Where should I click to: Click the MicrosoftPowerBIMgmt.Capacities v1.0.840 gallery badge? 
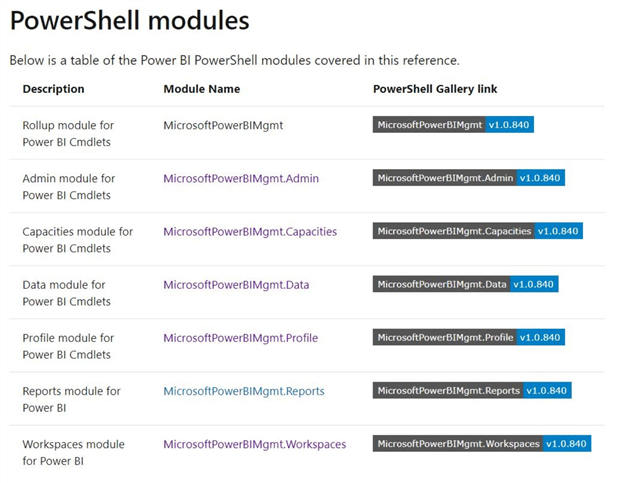click(477, 231)
